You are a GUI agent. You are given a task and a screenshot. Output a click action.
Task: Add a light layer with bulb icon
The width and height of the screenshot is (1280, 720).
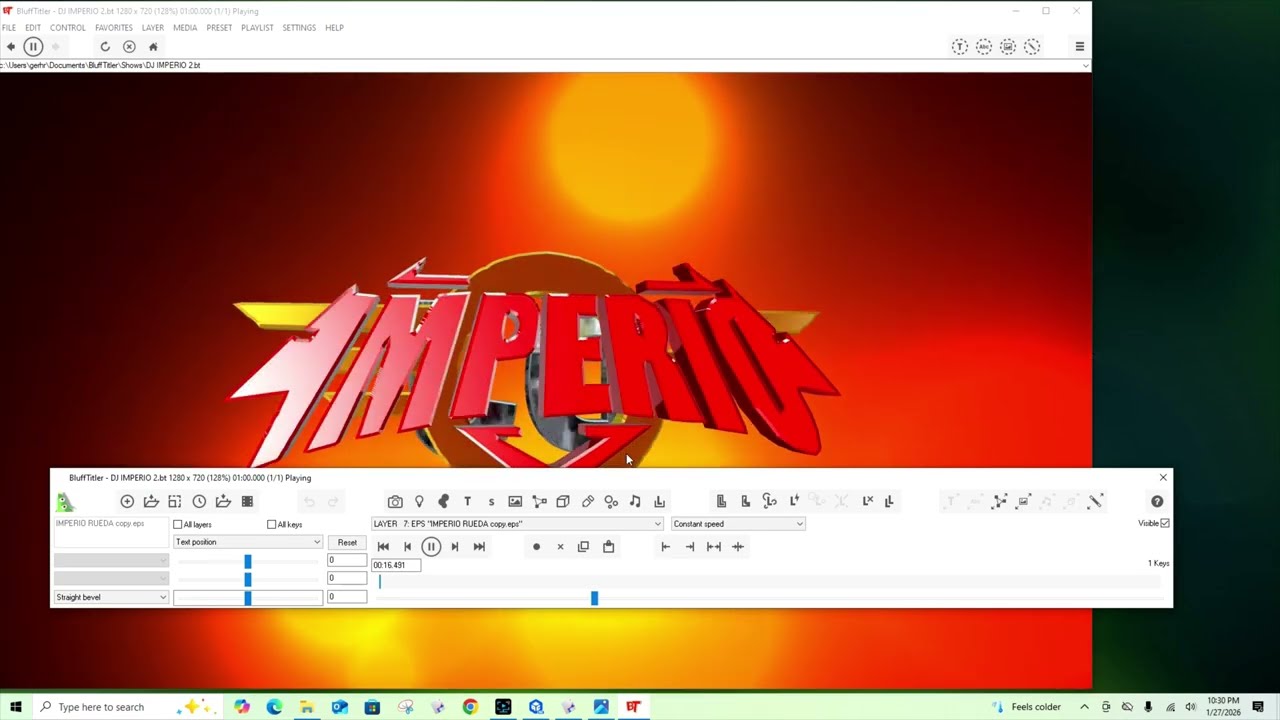419,501
